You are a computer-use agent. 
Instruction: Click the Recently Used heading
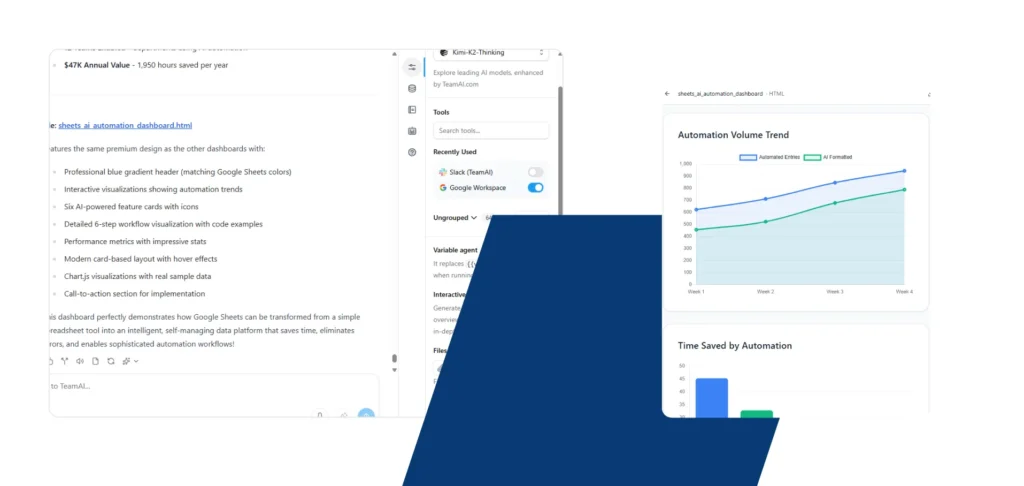(x=455, y=152)
